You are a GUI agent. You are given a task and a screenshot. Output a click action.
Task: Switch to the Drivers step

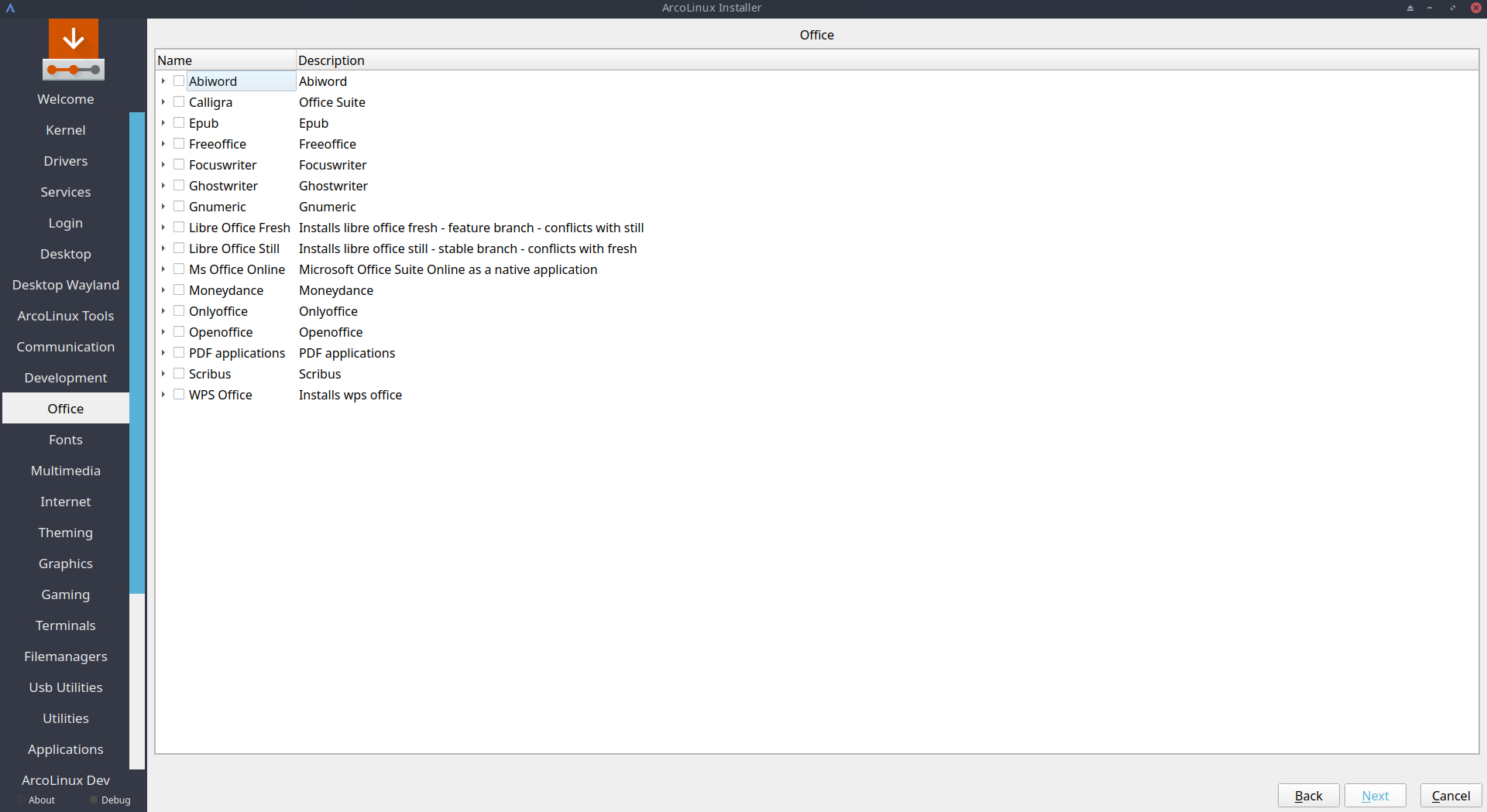point(66,161)
